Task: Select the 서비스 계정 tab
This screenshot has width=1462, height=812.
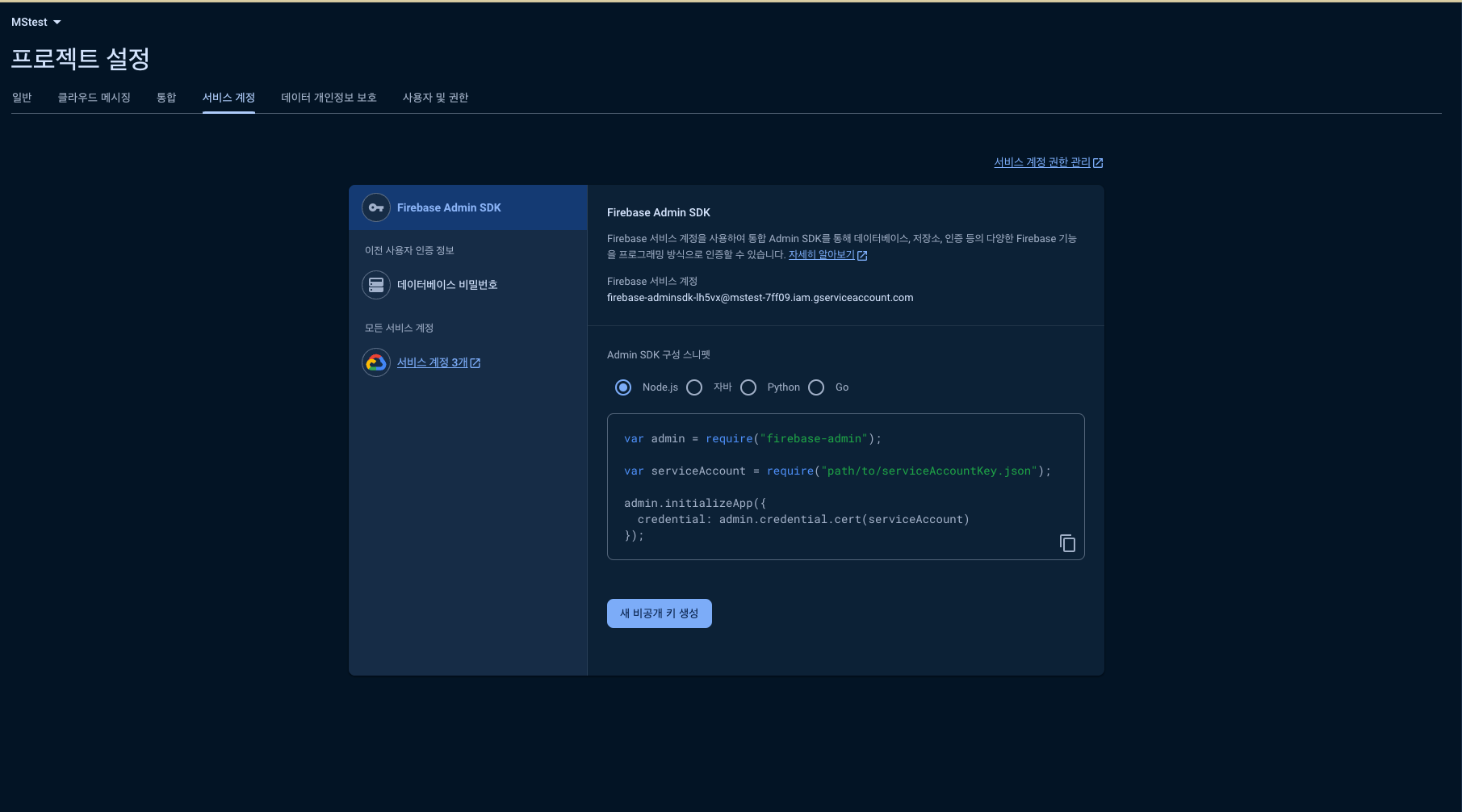Action: click(x=228, y=98)
